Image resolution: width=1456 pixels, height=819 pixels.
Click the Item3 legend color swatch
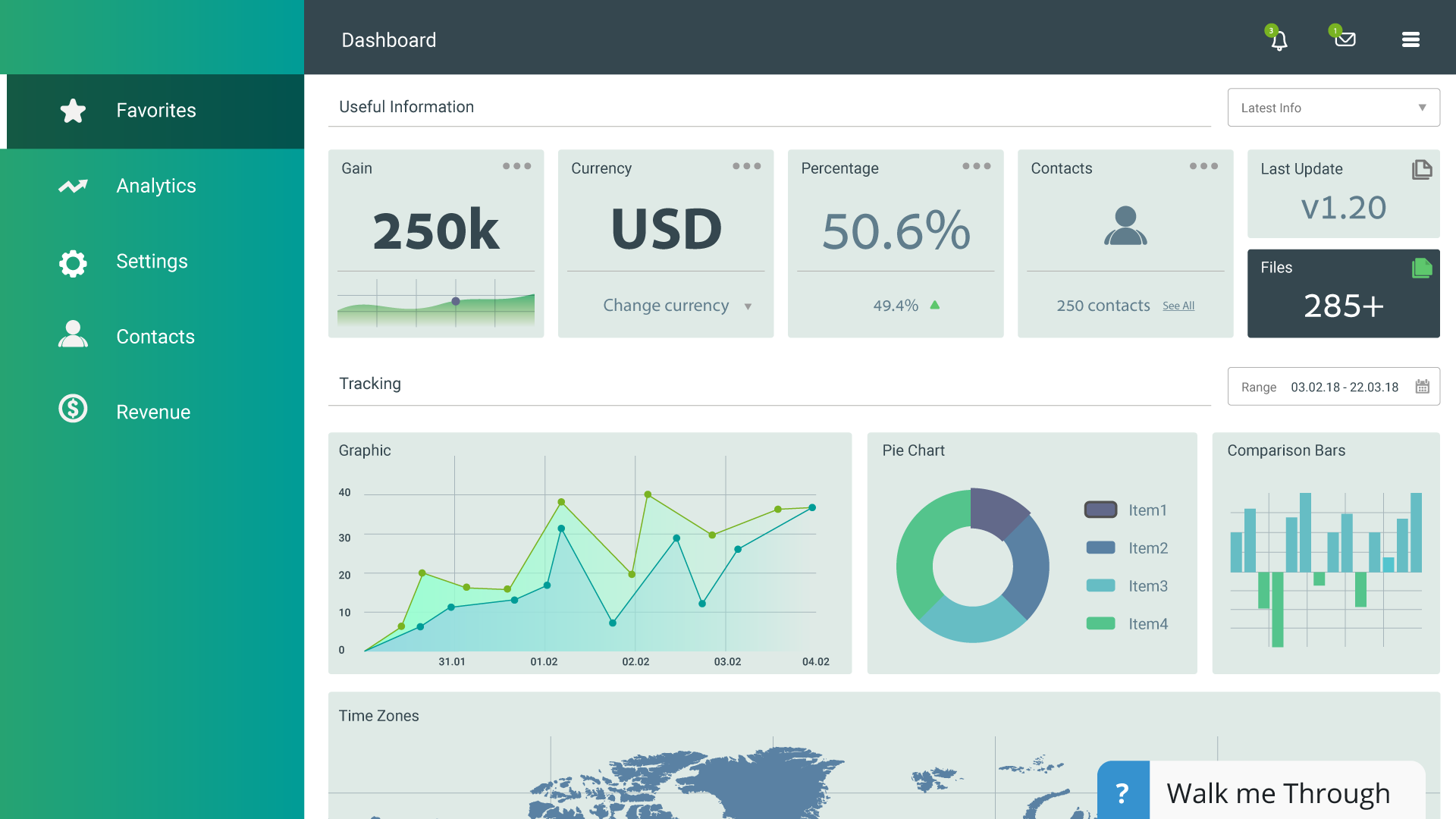click(x=1100, y=585)
